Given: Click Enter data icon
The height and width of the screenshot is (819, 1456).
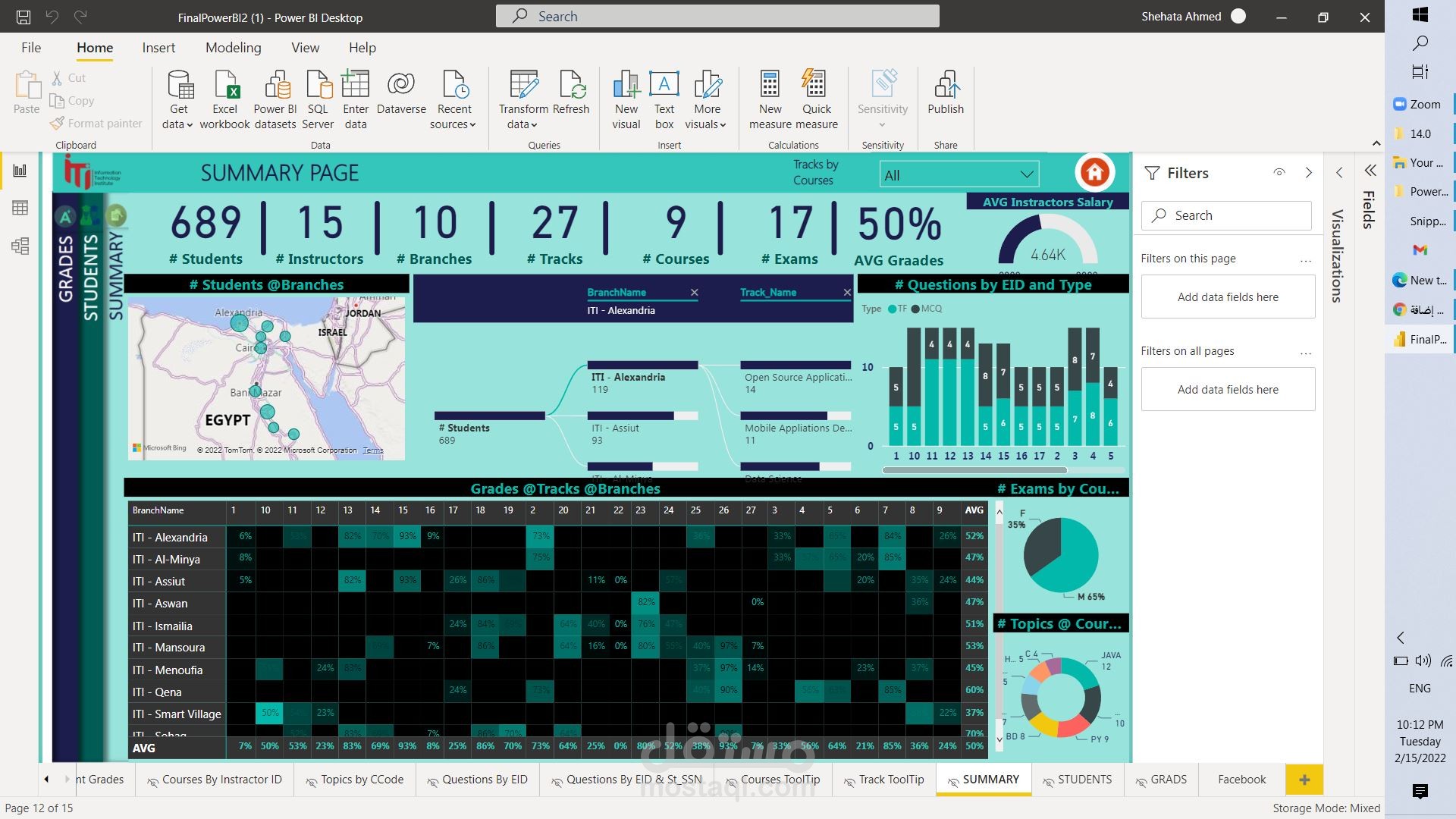Looking at the screenshot, I should [355, 85].
